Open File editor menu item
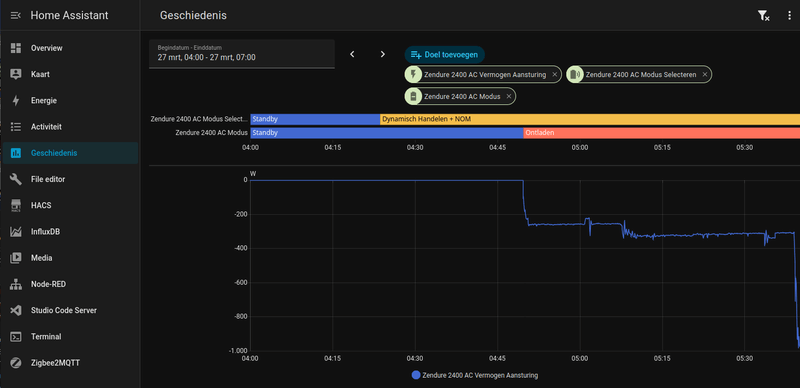This screenshot has height=388, width=800. tap(70, 179)
